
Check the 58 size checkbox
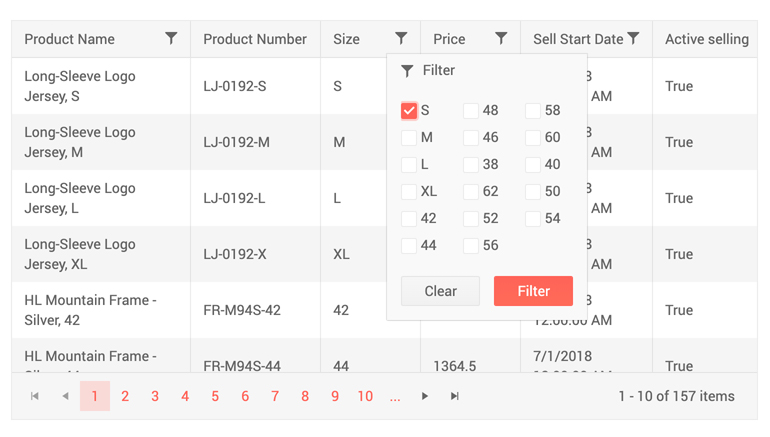[533, 110]
